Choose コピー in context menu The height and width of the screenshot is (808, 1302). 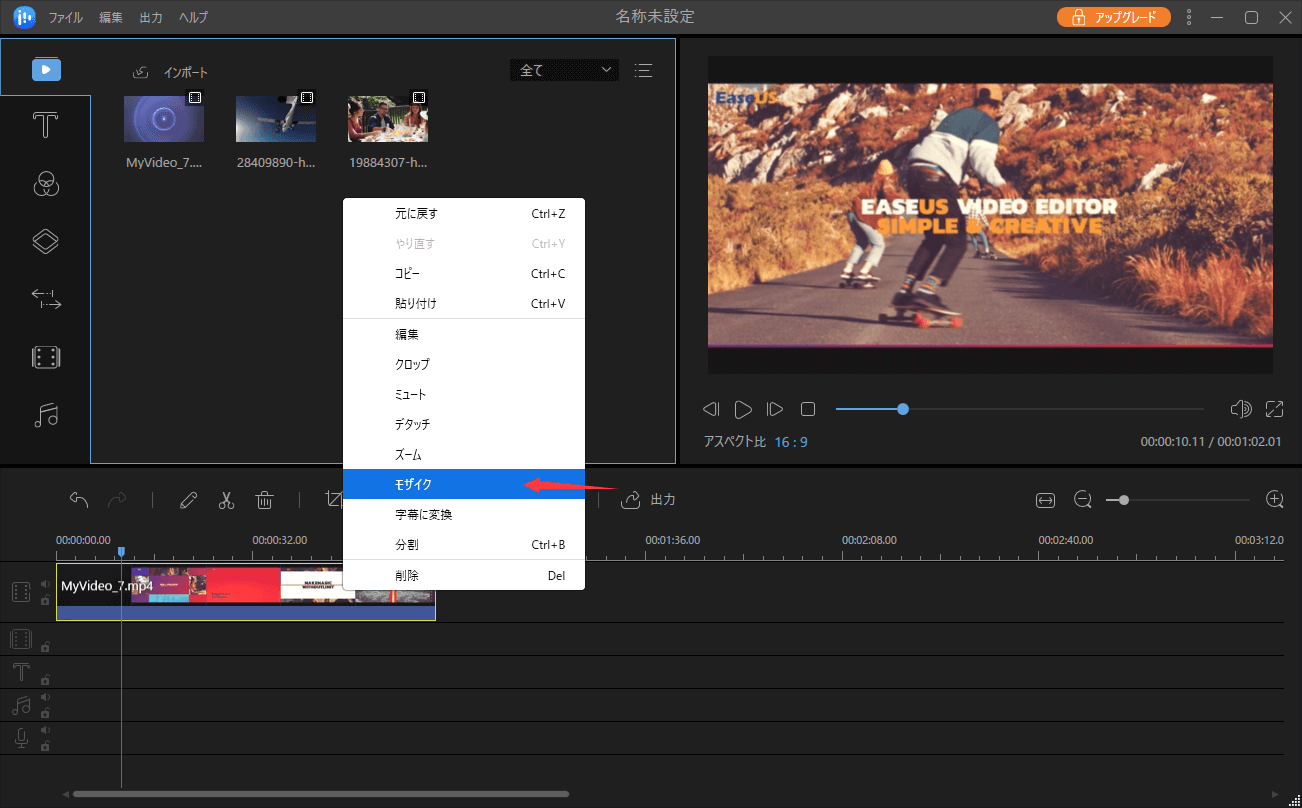[x=464, y=274]
